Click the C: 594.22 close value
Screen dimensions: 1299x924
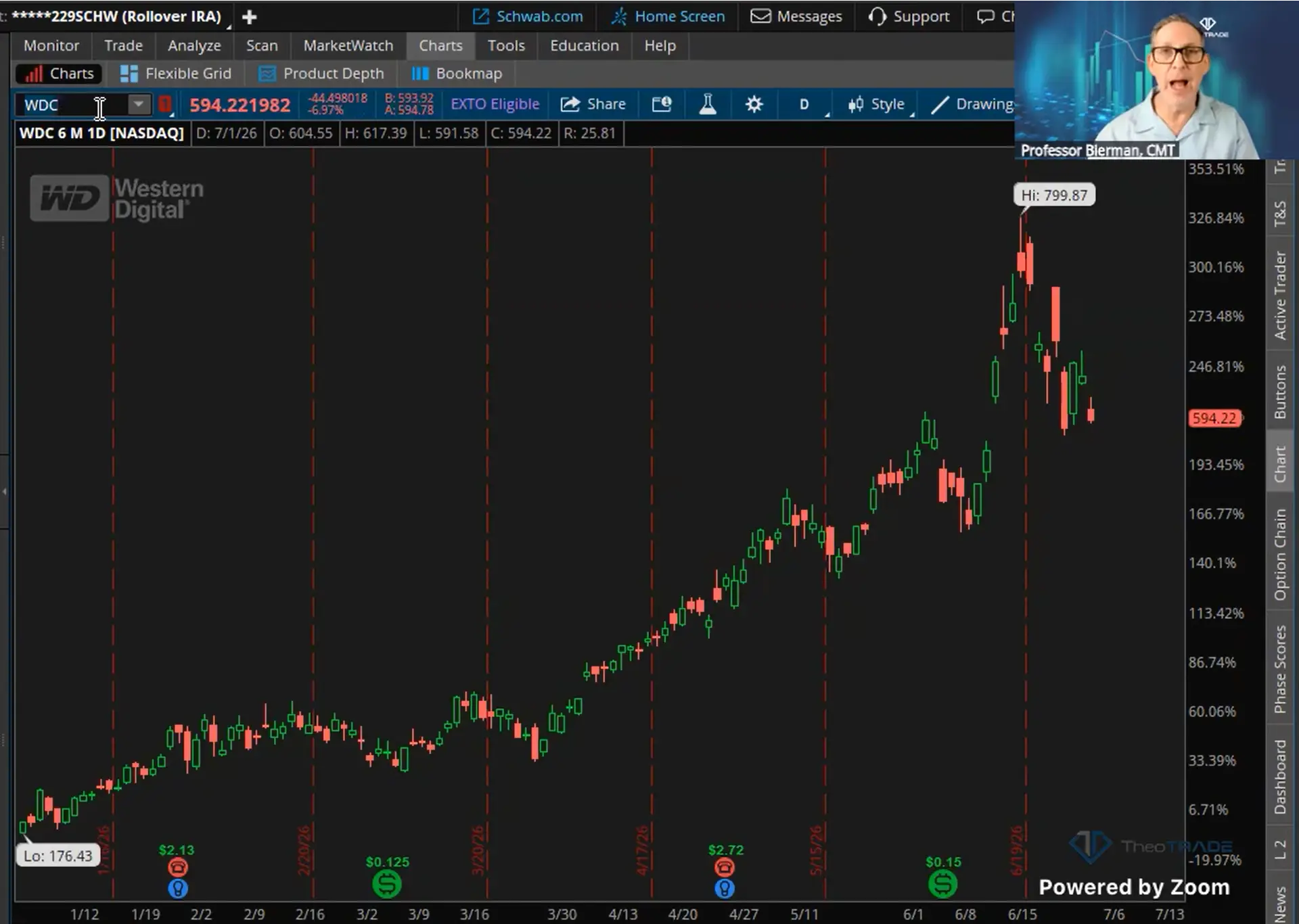point(521,133)
